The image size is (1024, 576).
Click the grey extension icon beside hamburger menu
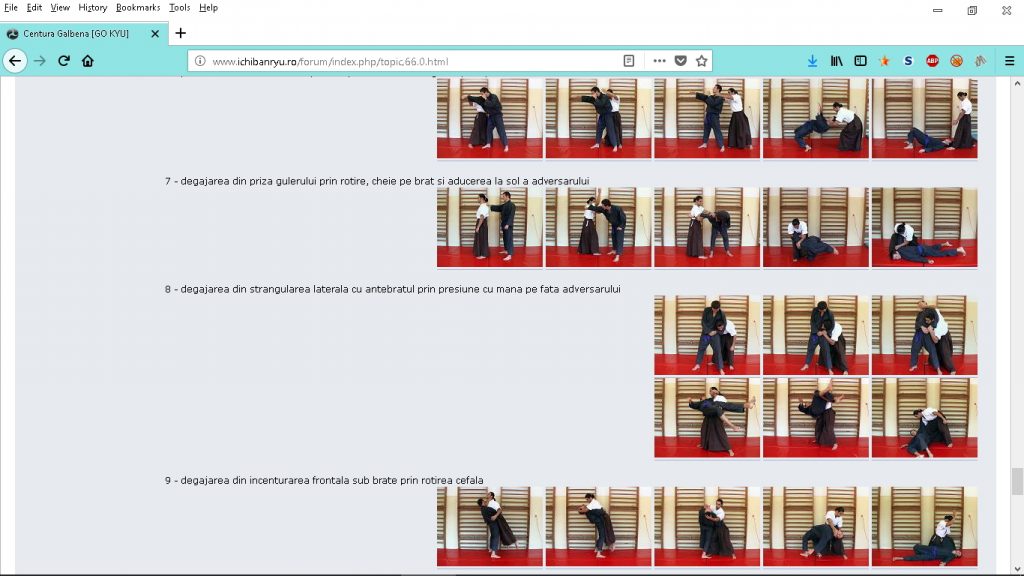[980, 61]
